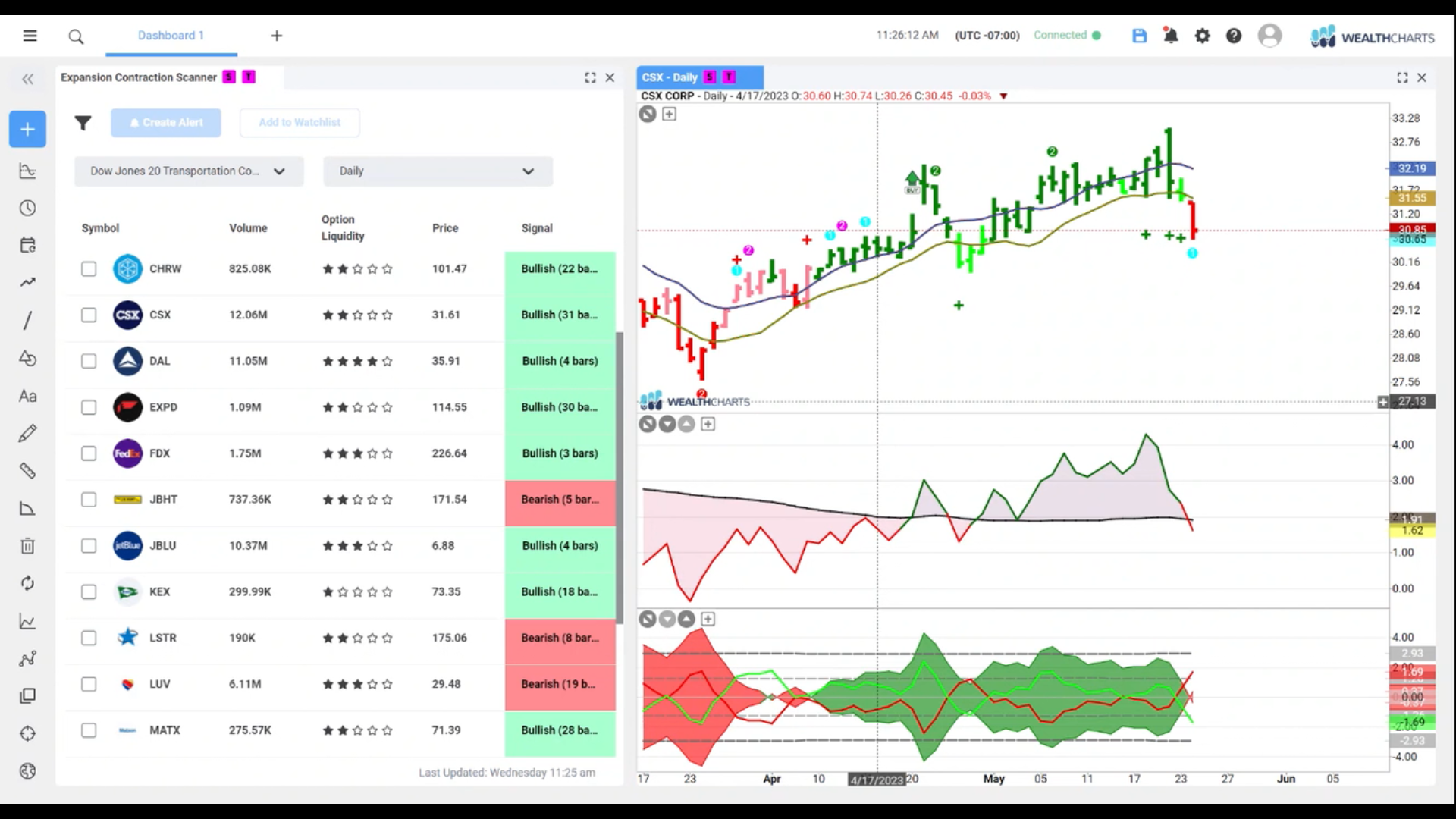Image resolution: width=1456 pixels, height=819 pixels.
Task: Open settings gear in top bar
Action: [1203, 36]
